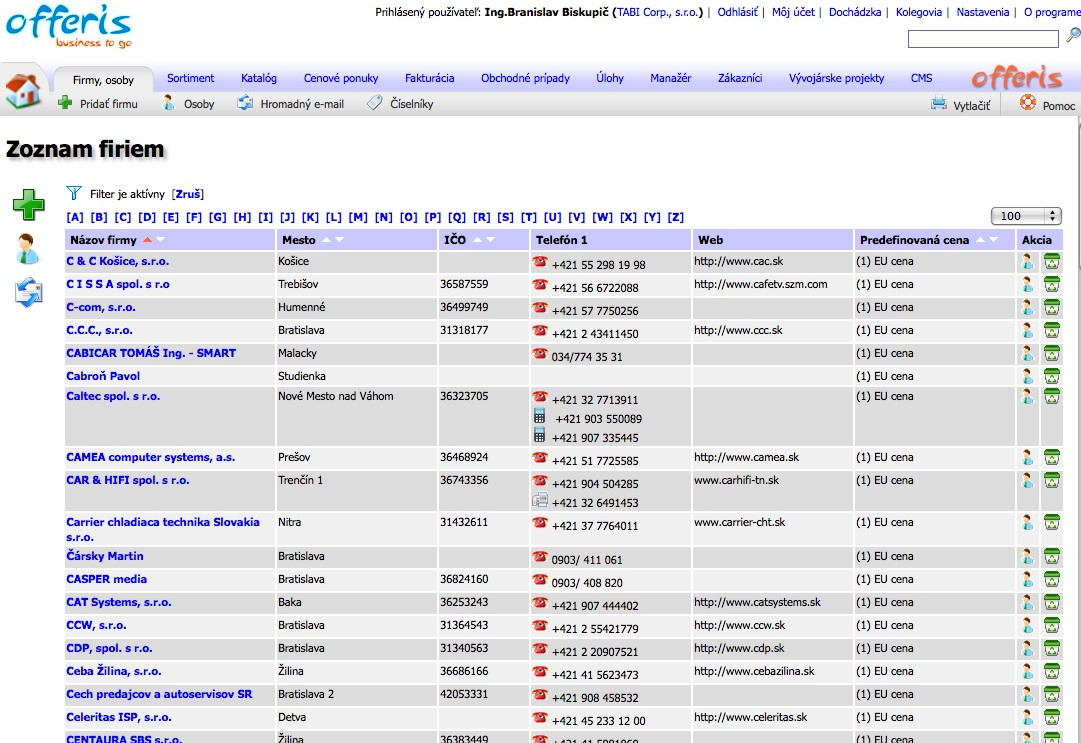Open the Môj účet link
Screen dimensions: 1081x743
(x=793, y=12)
